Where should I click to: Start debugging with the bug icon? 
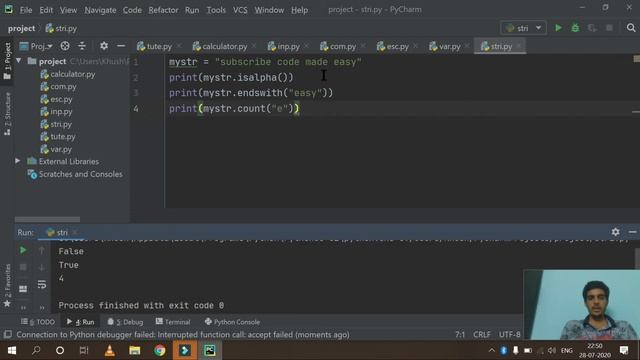click(575, 28)
